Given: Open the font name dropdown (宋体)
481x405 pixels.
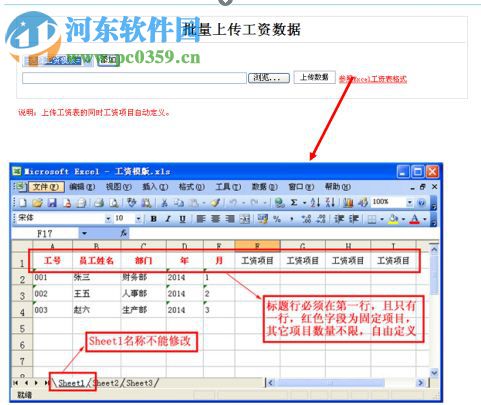Looking at the screenshot, I should coord(108,219).
